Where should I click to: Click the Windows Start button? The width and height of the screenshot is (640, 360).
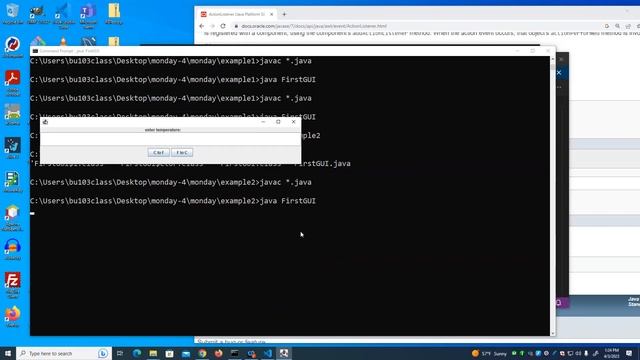(8, 353)
